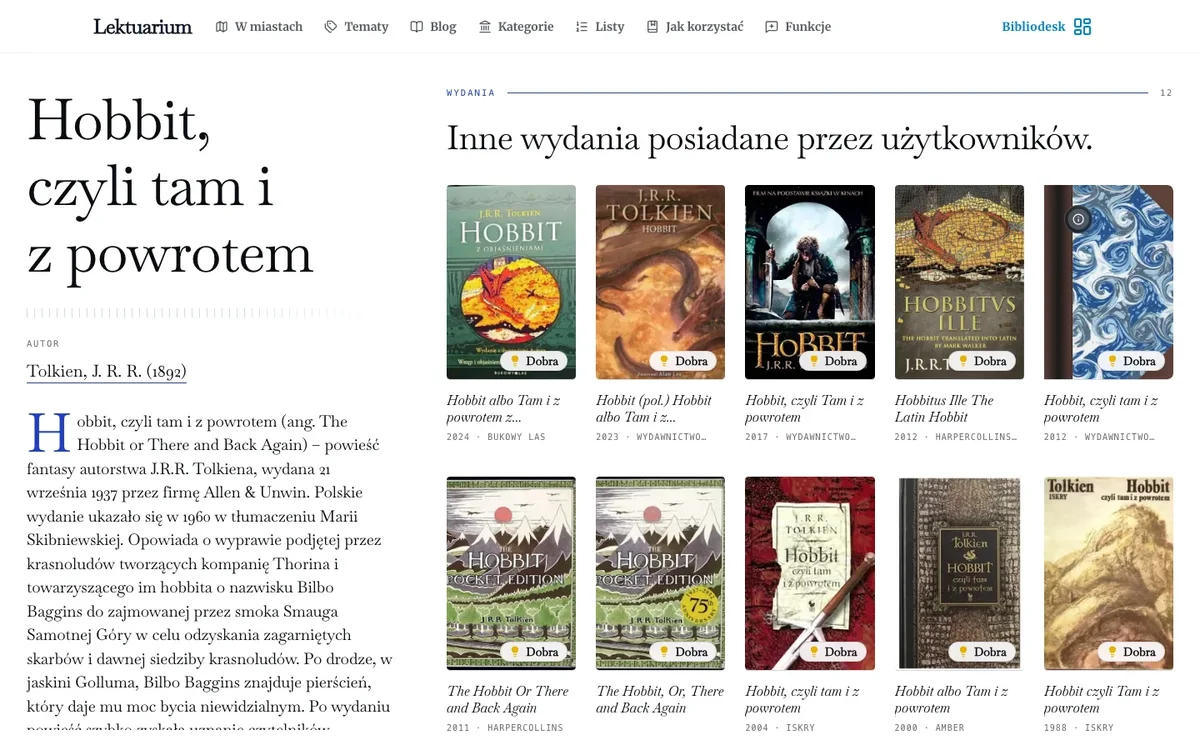Click Dobra badge on 1988 Iskry cover
Screen dimensions: 1200x750
[x=1131, y=652]
